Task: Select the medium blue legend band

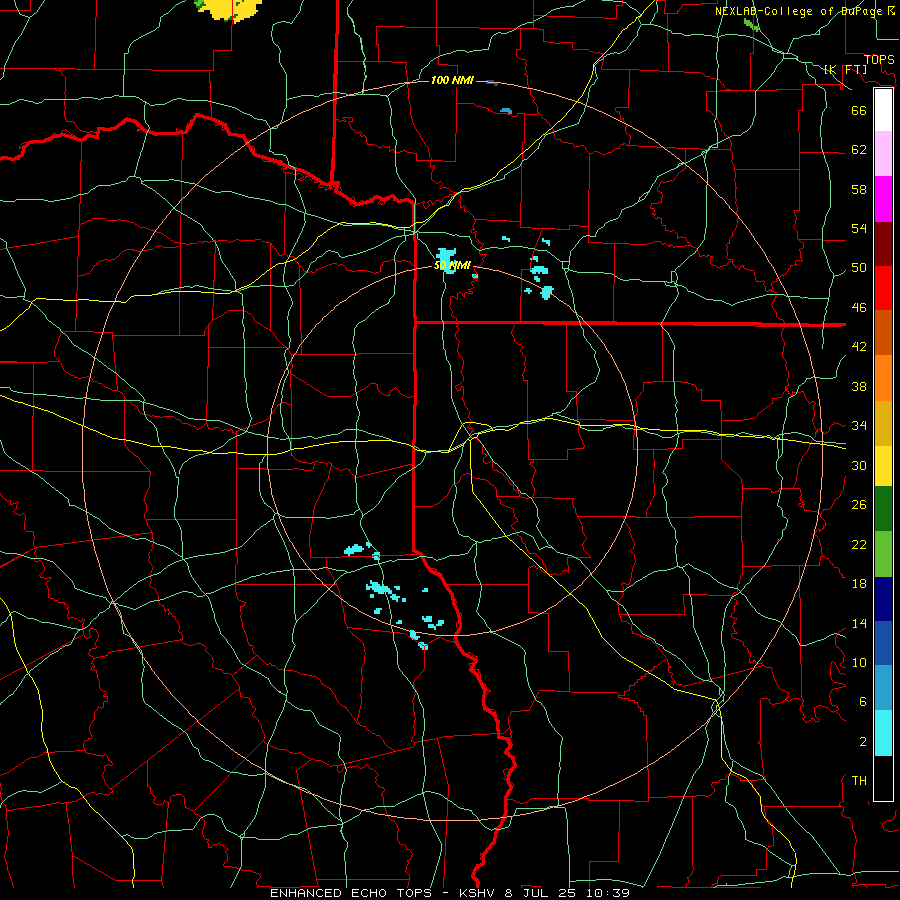Action: pos(883,643)
